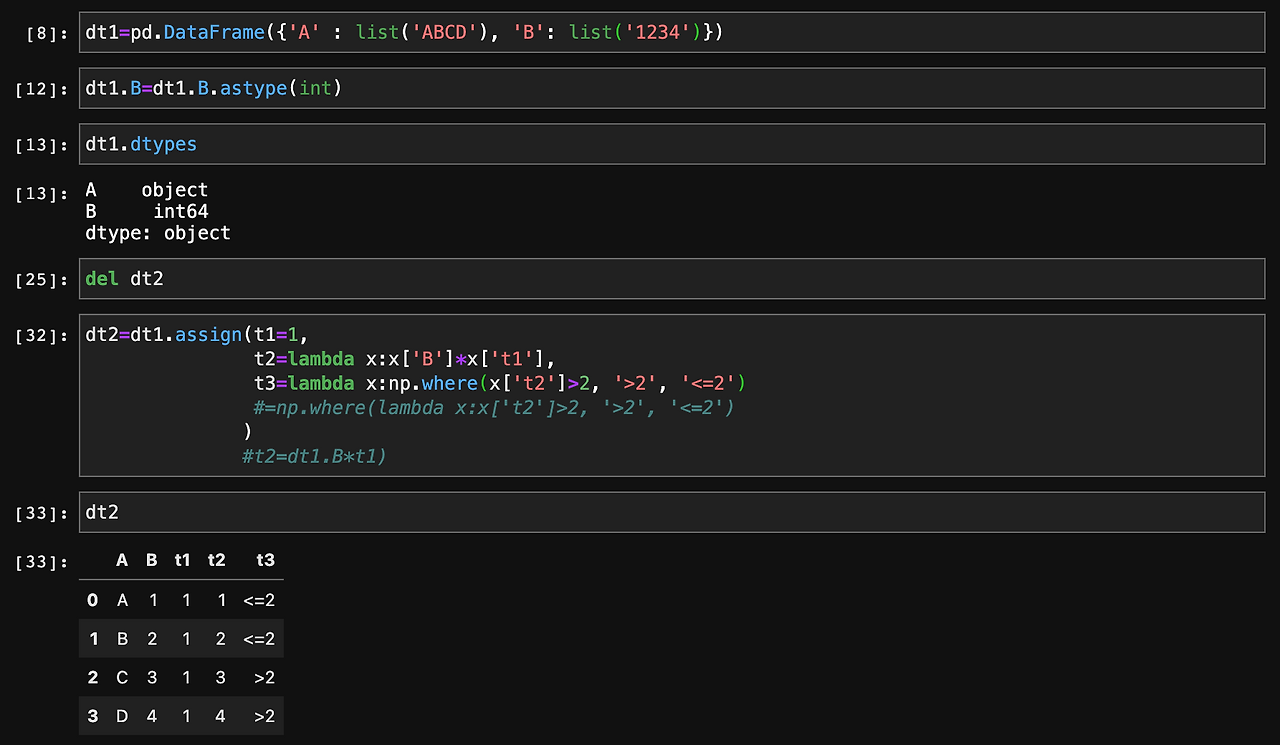
Task: Click the cell containing dt1=pd.DataFrame code
Action: tap(672, 32)
